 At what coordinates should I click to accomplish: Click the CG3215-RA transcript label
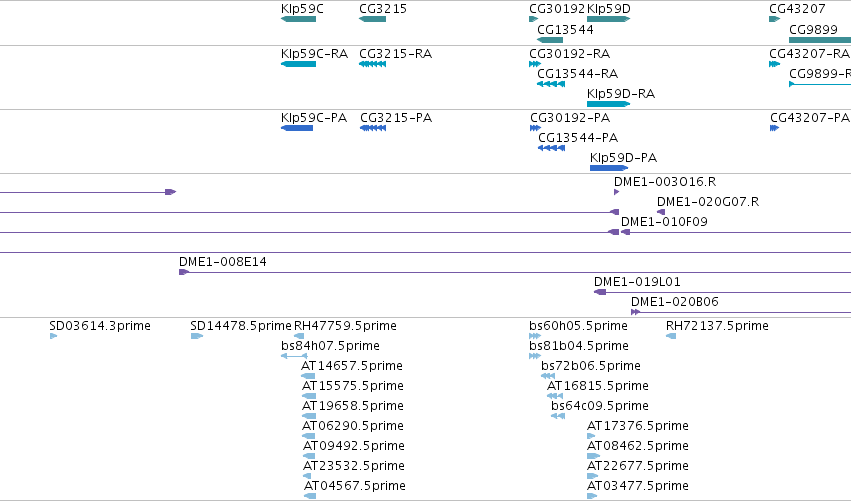point(396,54)
